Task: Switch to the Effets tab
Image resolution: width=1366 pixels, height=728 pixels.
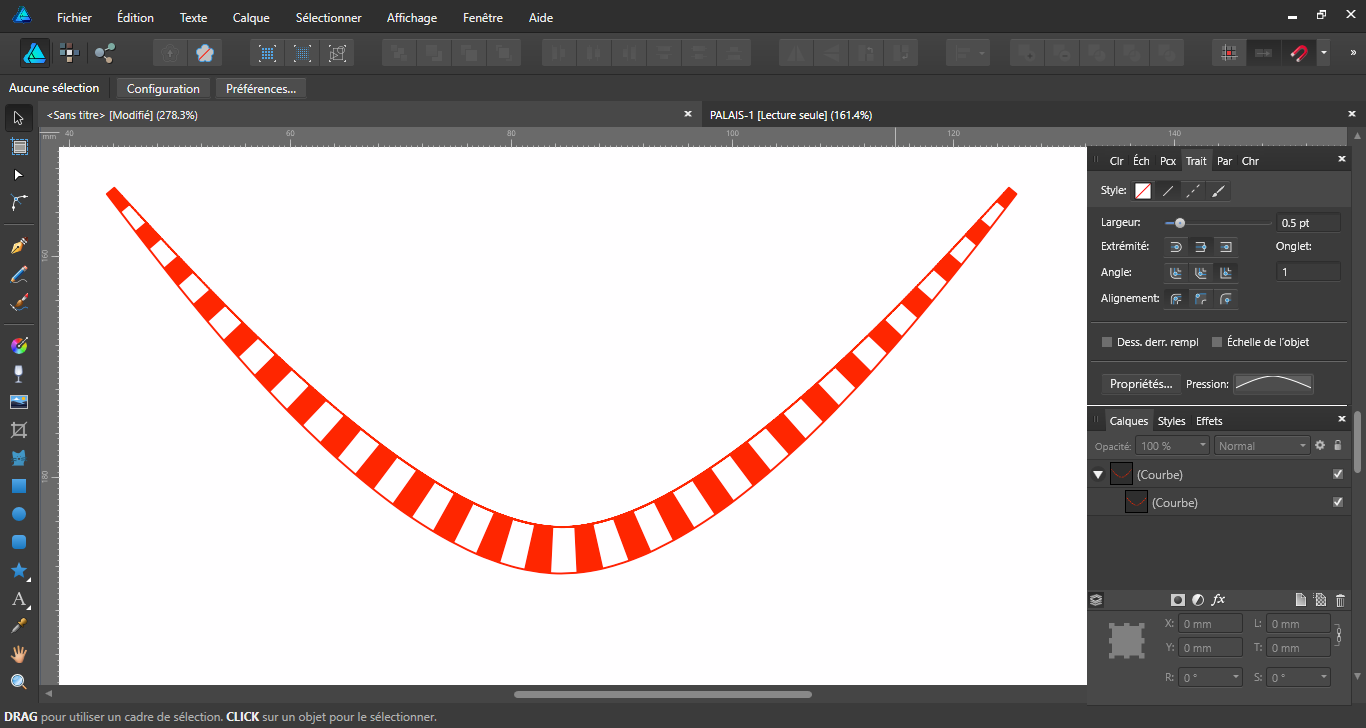Action: 1209,421
